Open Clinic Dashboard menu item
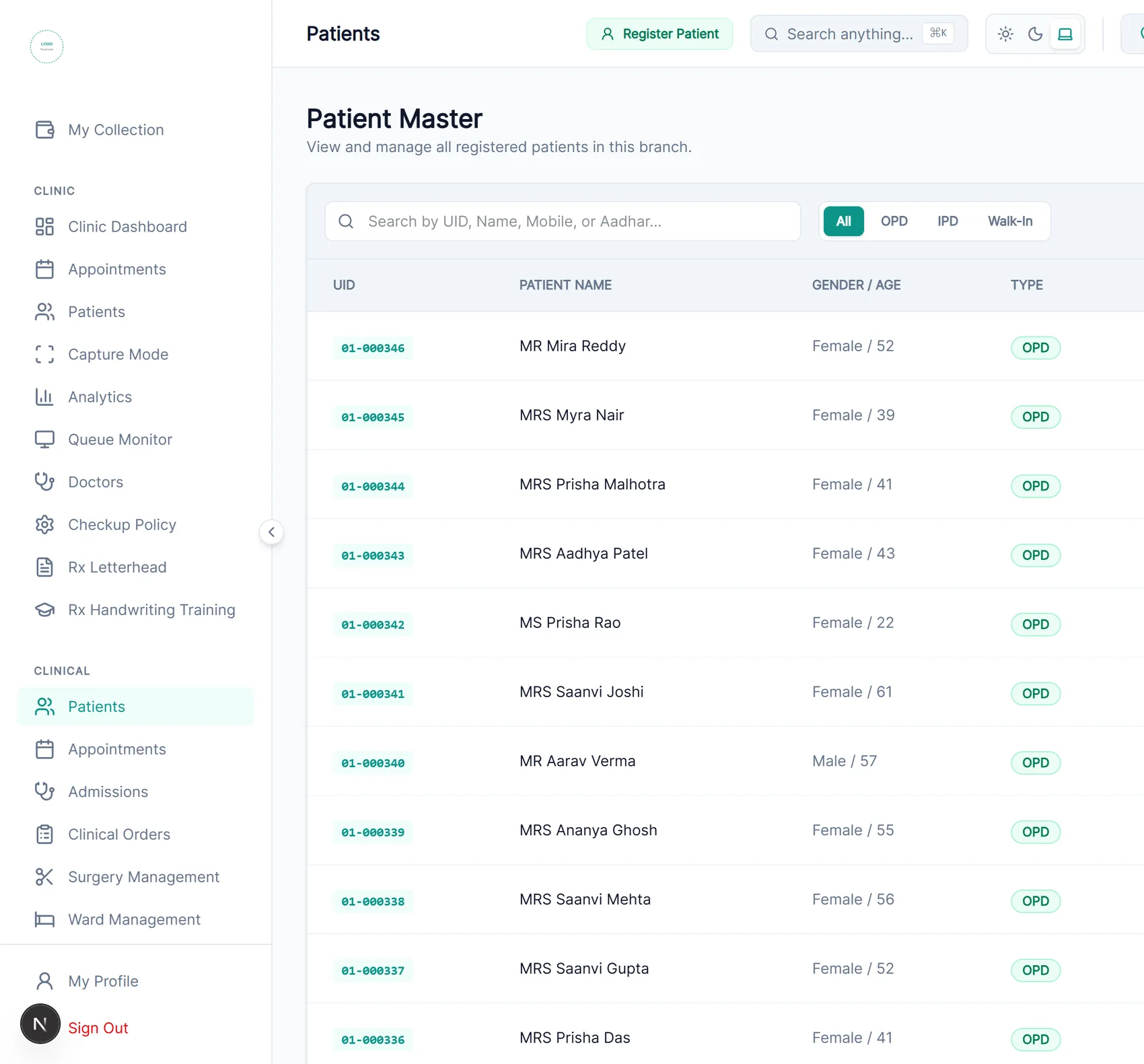 click(x=135, y=227)
